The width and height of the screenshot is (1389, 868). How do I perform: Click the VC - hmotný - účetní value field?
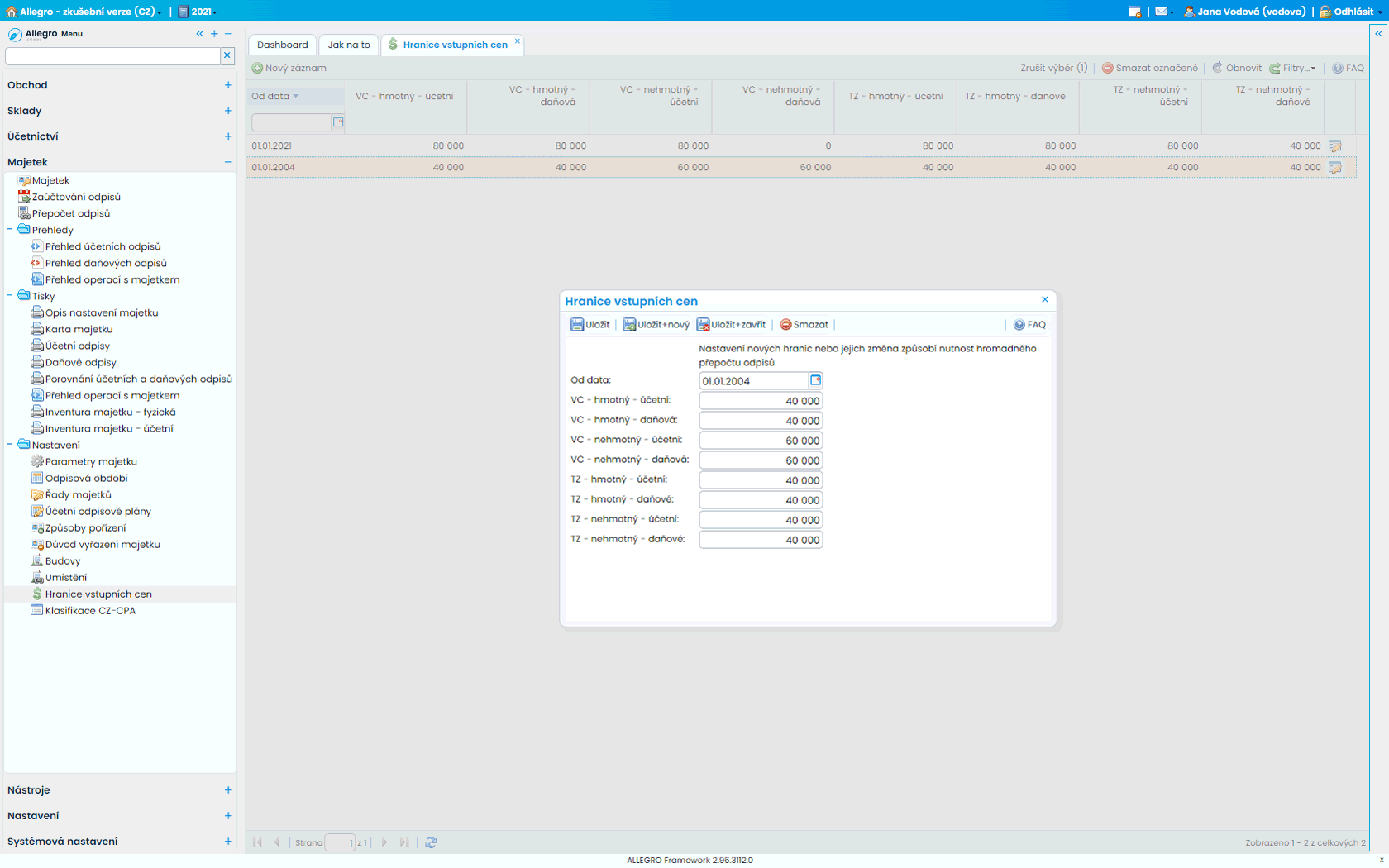point(761,401)
